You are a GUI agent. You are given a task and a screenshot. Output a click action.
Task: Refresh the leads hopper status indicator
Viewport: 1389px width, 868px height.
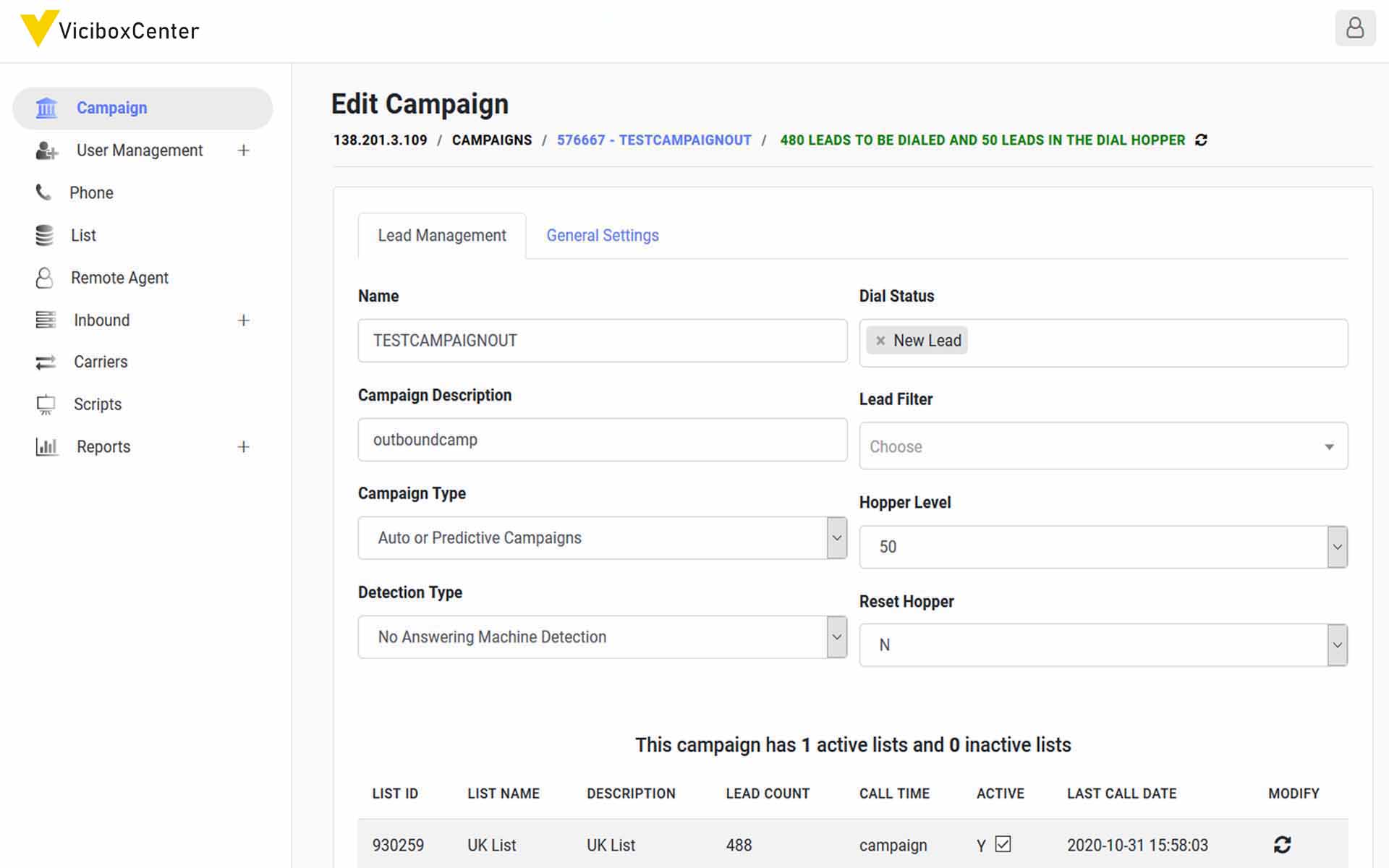coord(1201,140)
